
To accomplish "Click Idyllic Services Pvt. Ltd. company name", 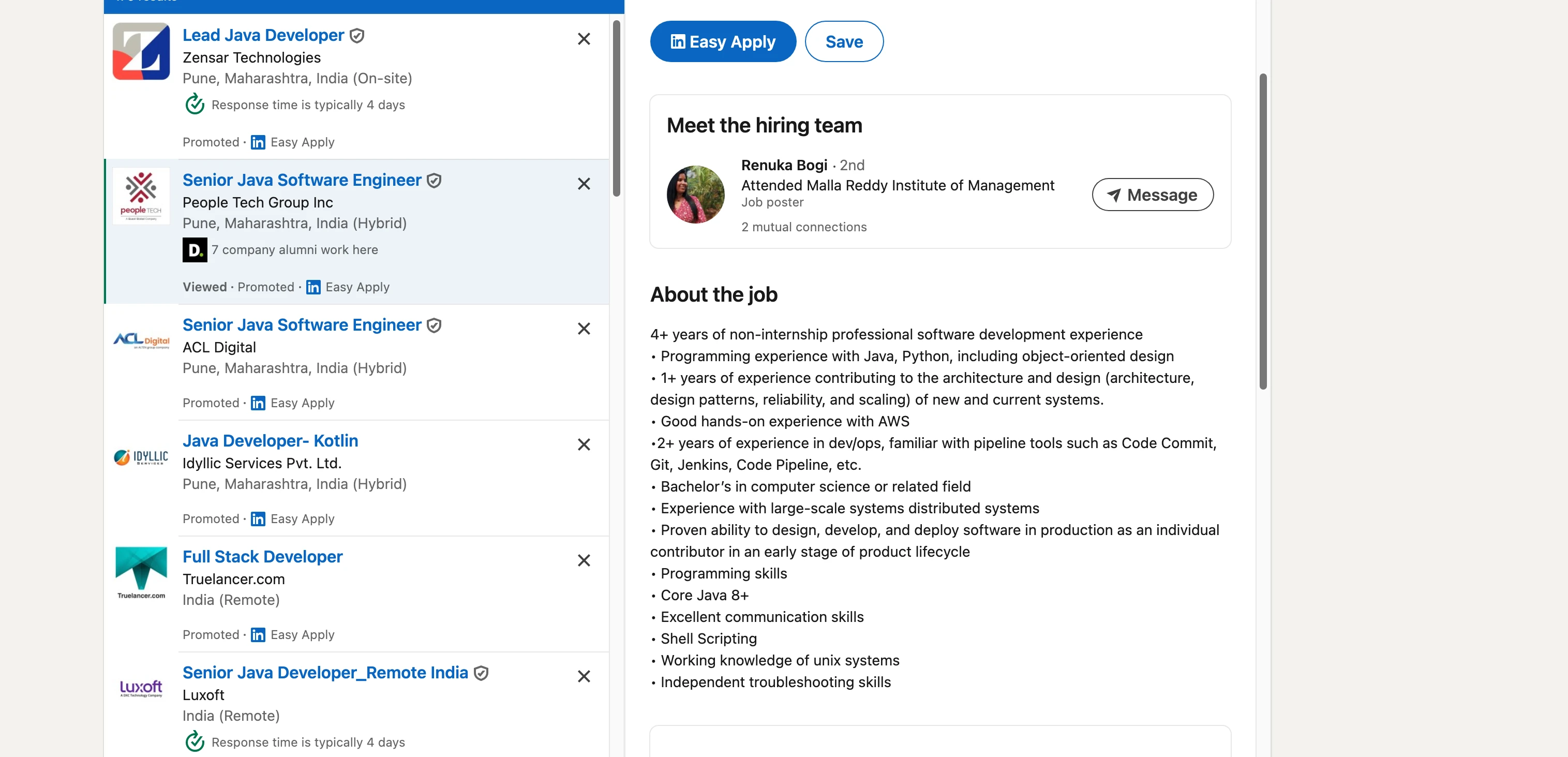I will tap(262, 463).
